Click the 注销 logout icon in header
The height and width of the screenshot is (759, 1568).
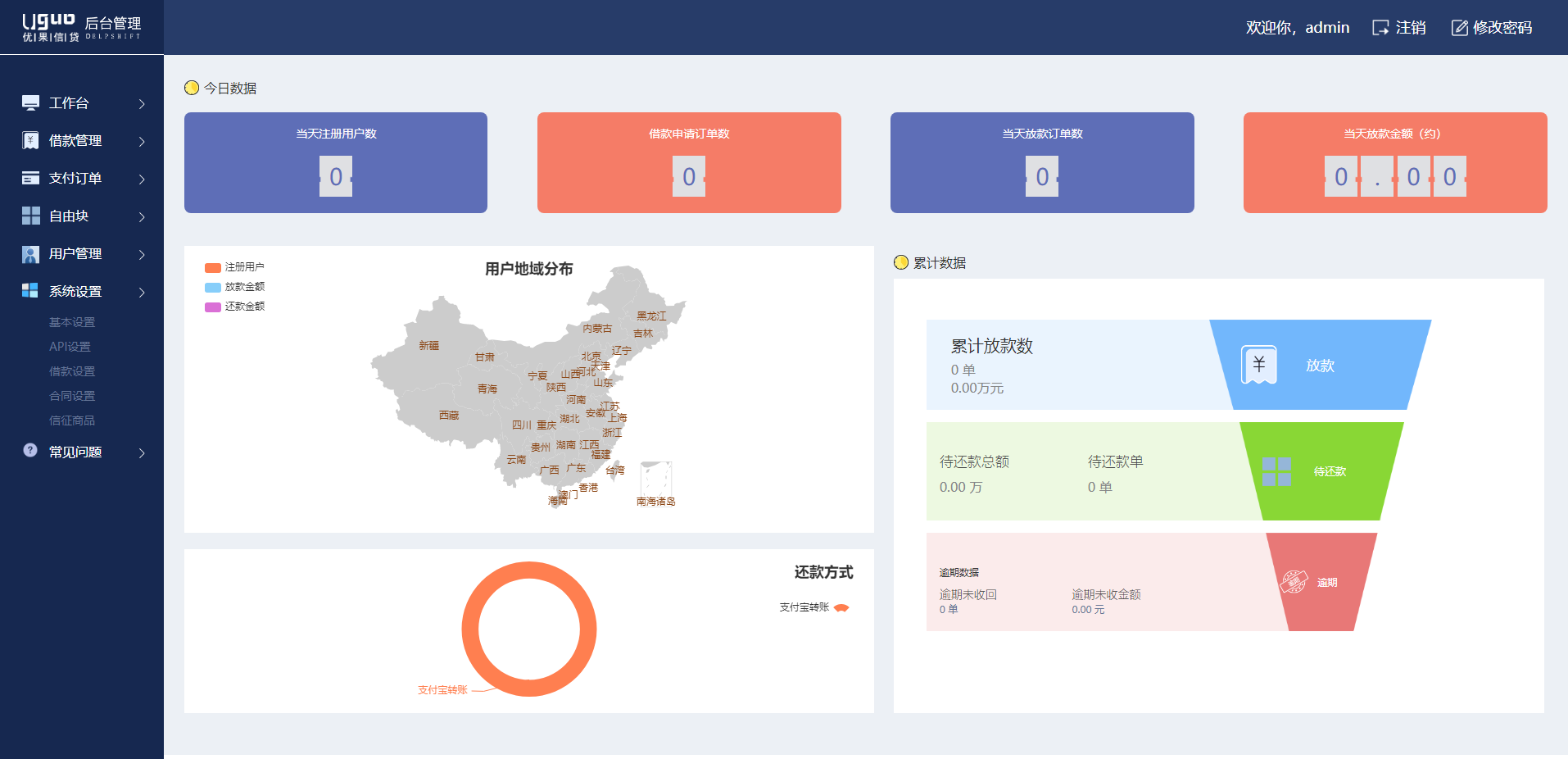click(1380, 28)
